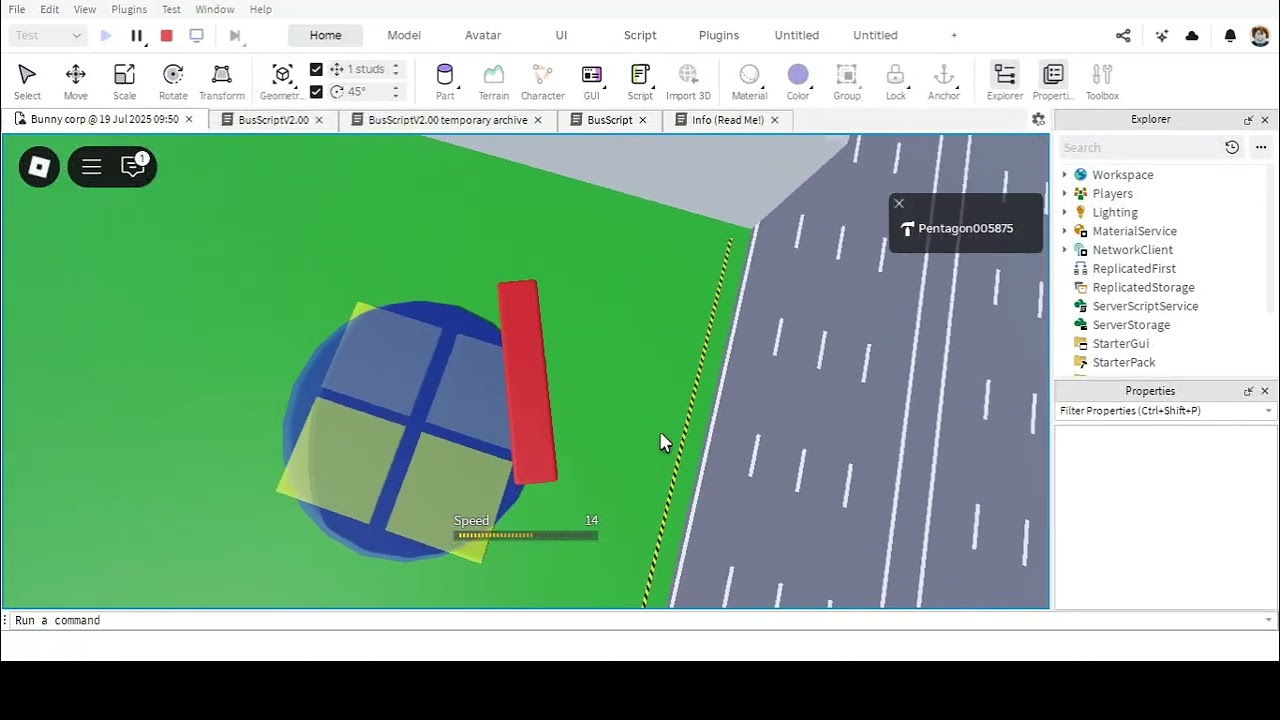
Task: Open the Test mode dropdown
Action: click(48, 35)
